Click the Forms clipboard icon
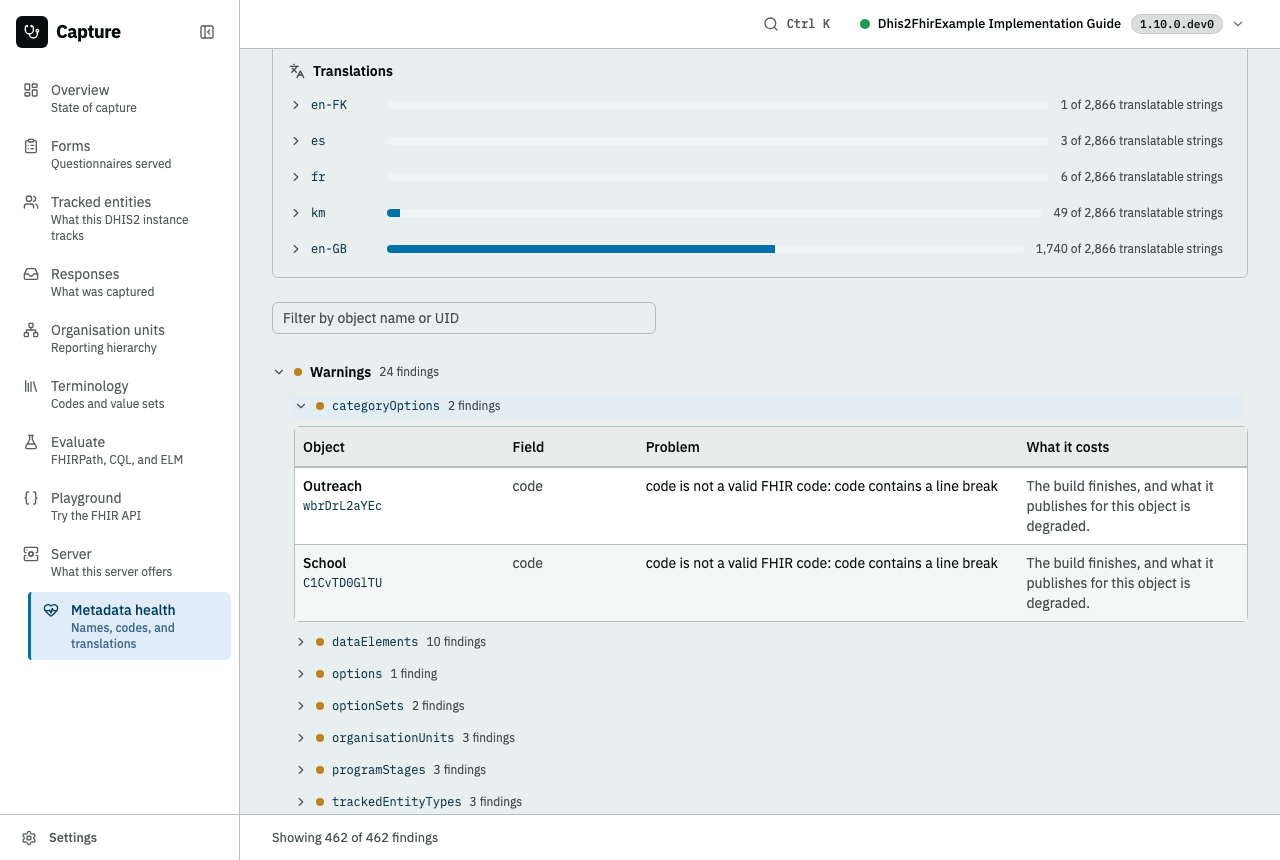Viewport: 1280px width, 860px height. (x=31, y=146)
